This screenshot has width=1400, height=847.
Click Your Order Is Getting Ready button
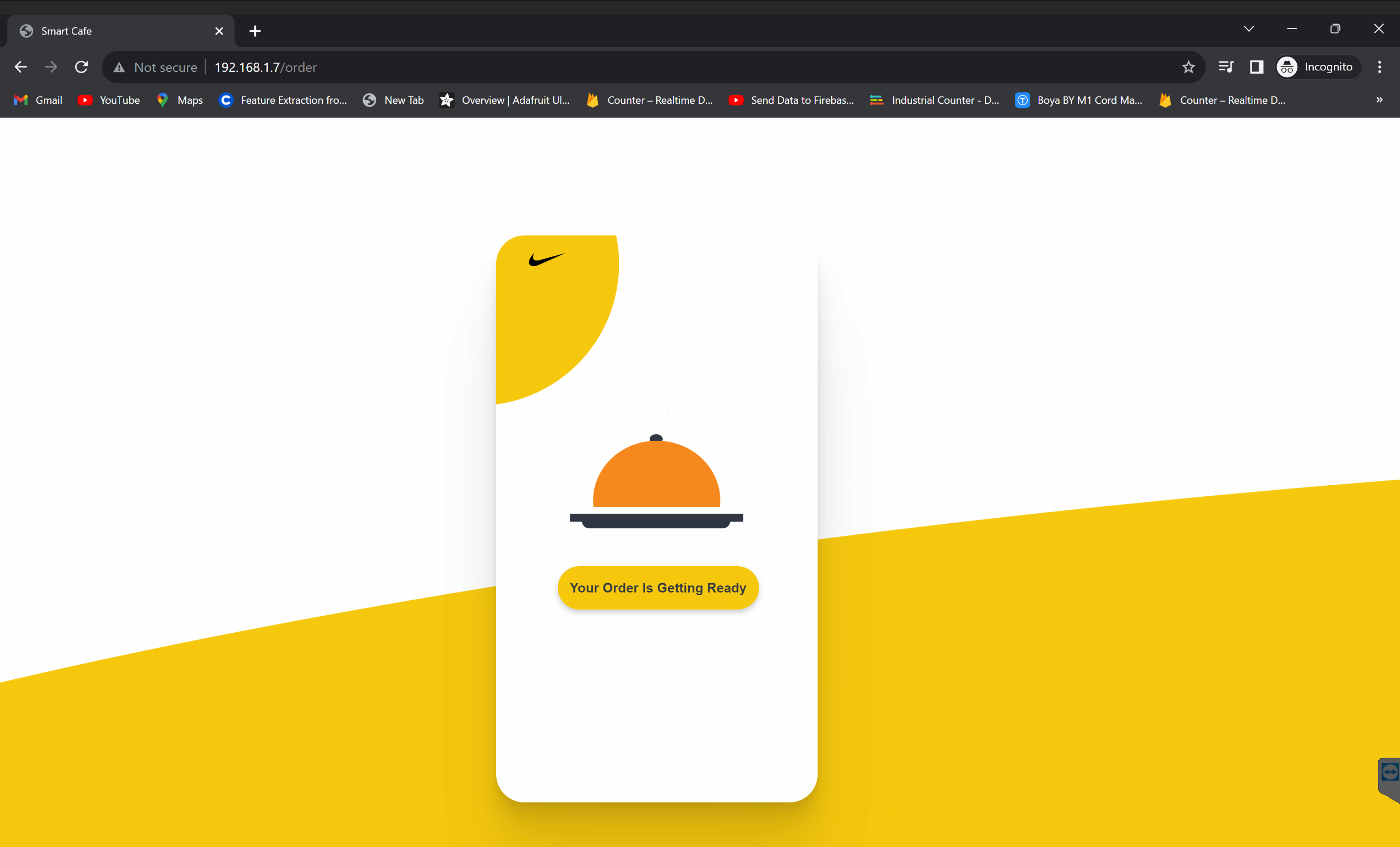click(658, 587)
